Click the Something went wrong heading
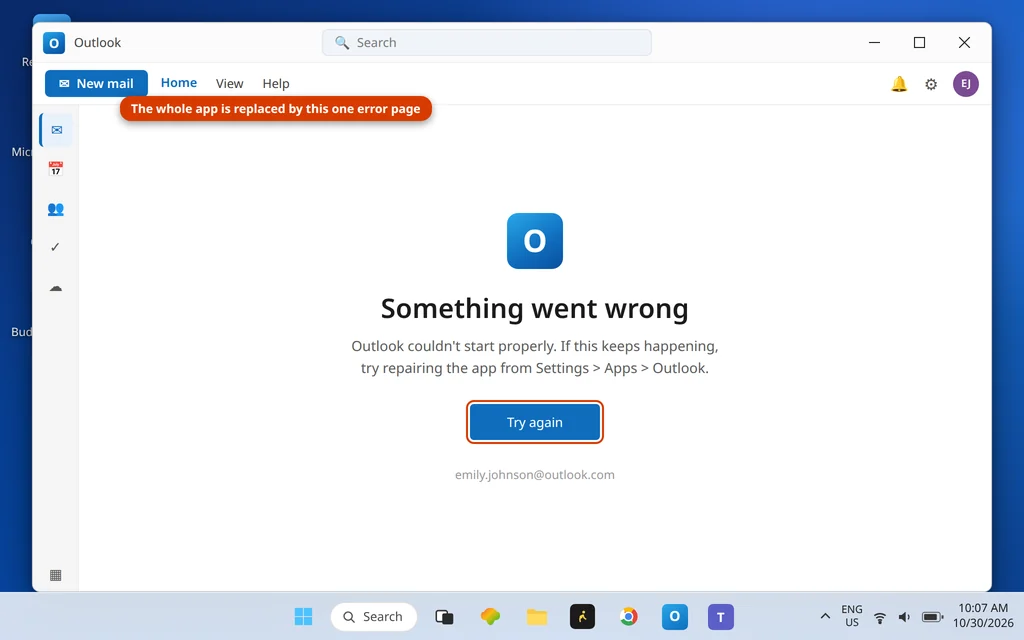The height and width of the screenshot is (640, 1024). click(534, 308)
